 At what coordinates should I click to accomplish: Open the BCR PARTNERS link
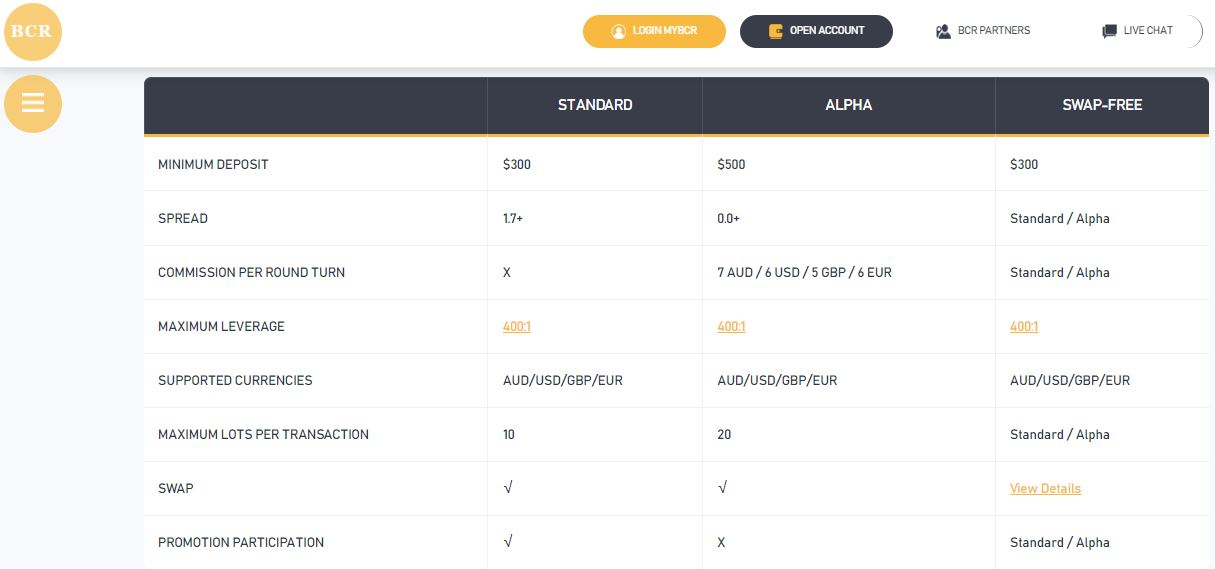pyautogui.click(x=983, y=31)
